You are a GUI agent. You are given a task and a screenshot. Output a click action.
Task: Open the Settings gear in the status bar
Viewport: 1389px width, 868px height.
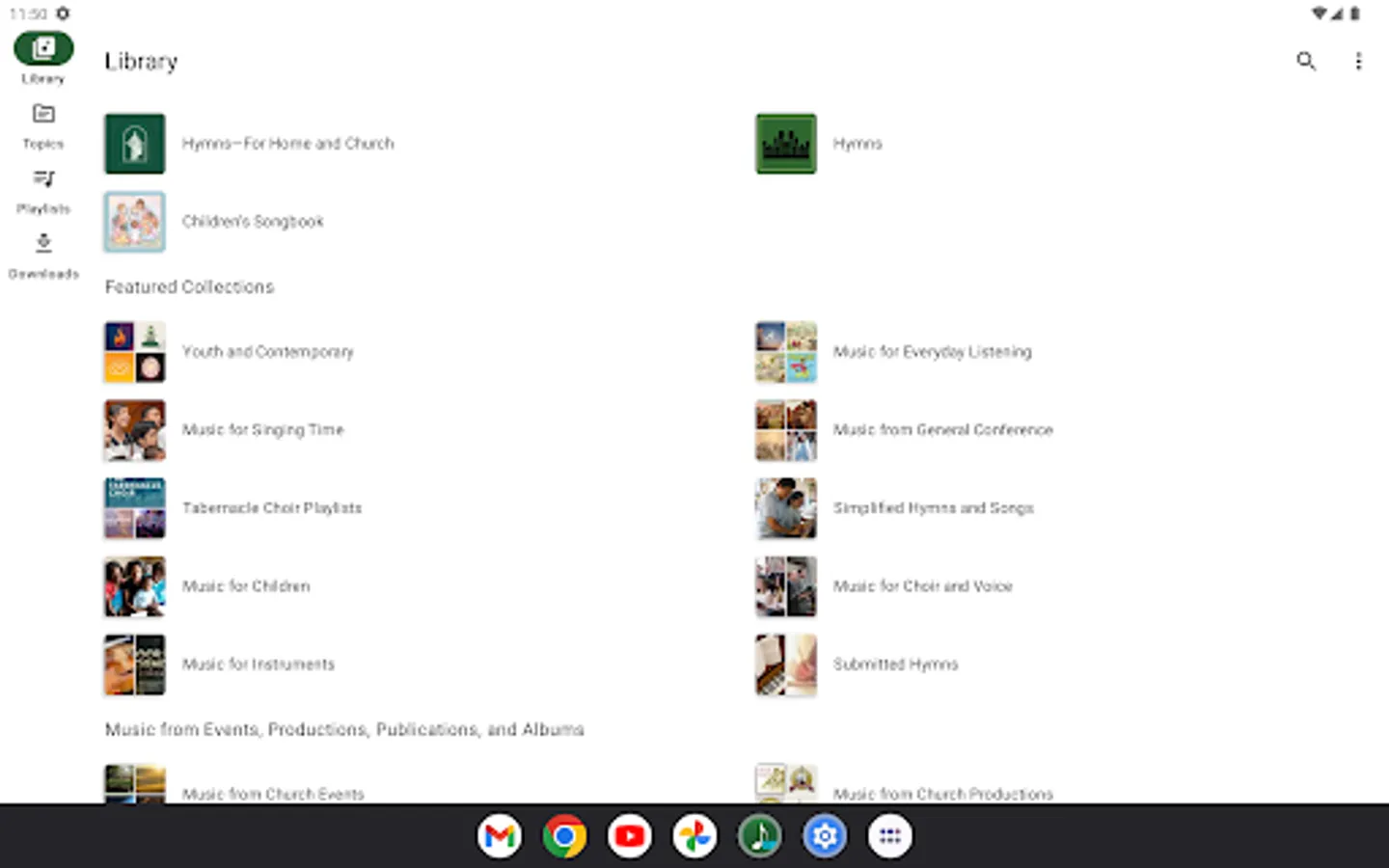coord(63,14)
